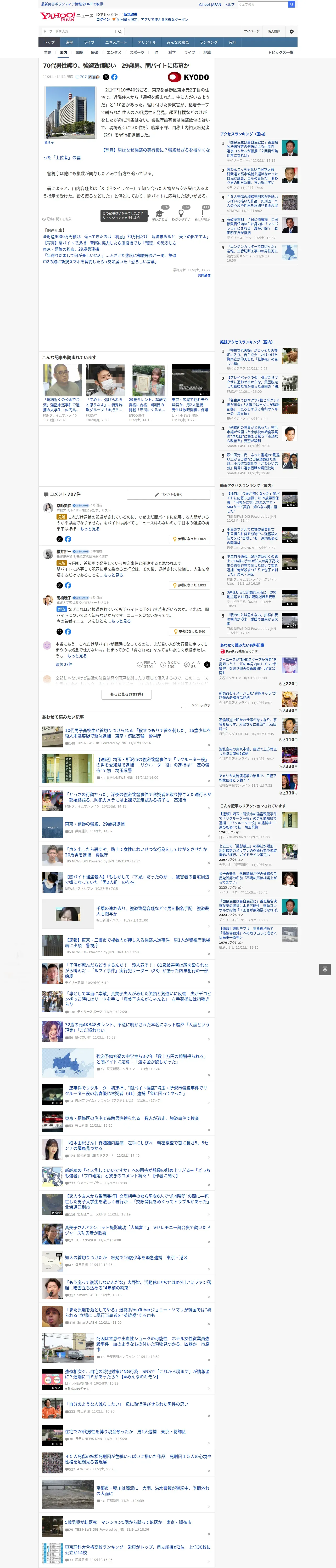The height and width of the screenshot is (1568, 336).
Task: Click the keyword search magnifier icon
Action: click(x=120, y=31)
